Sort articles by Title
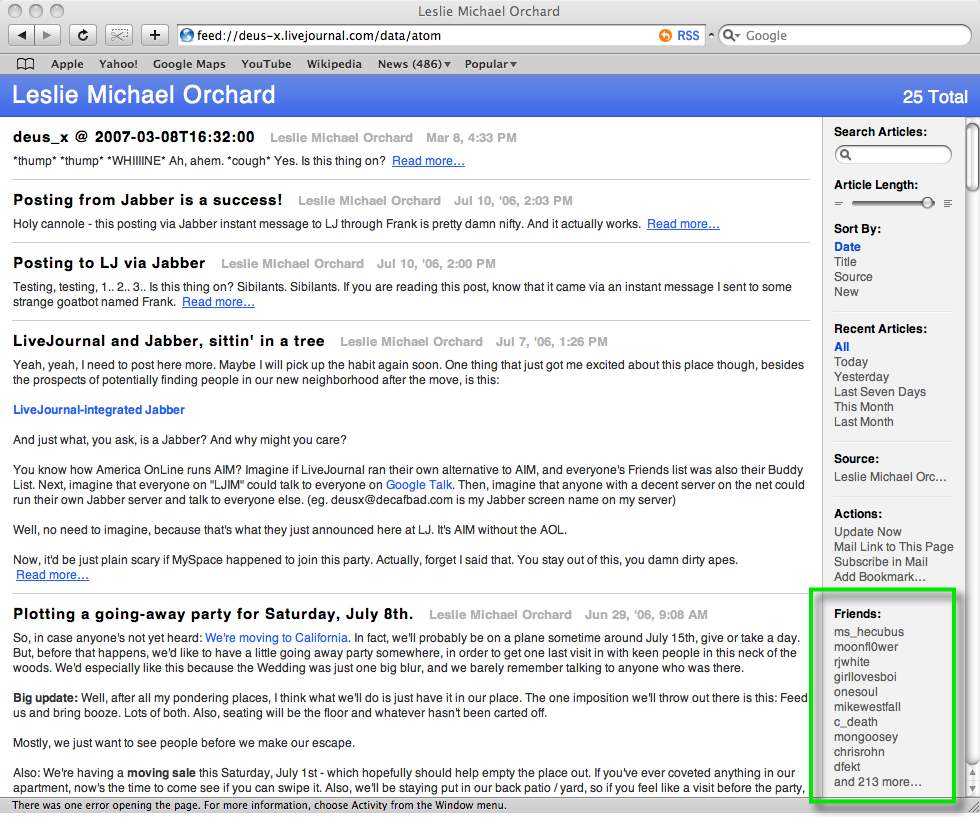 (x=845, y=262)
